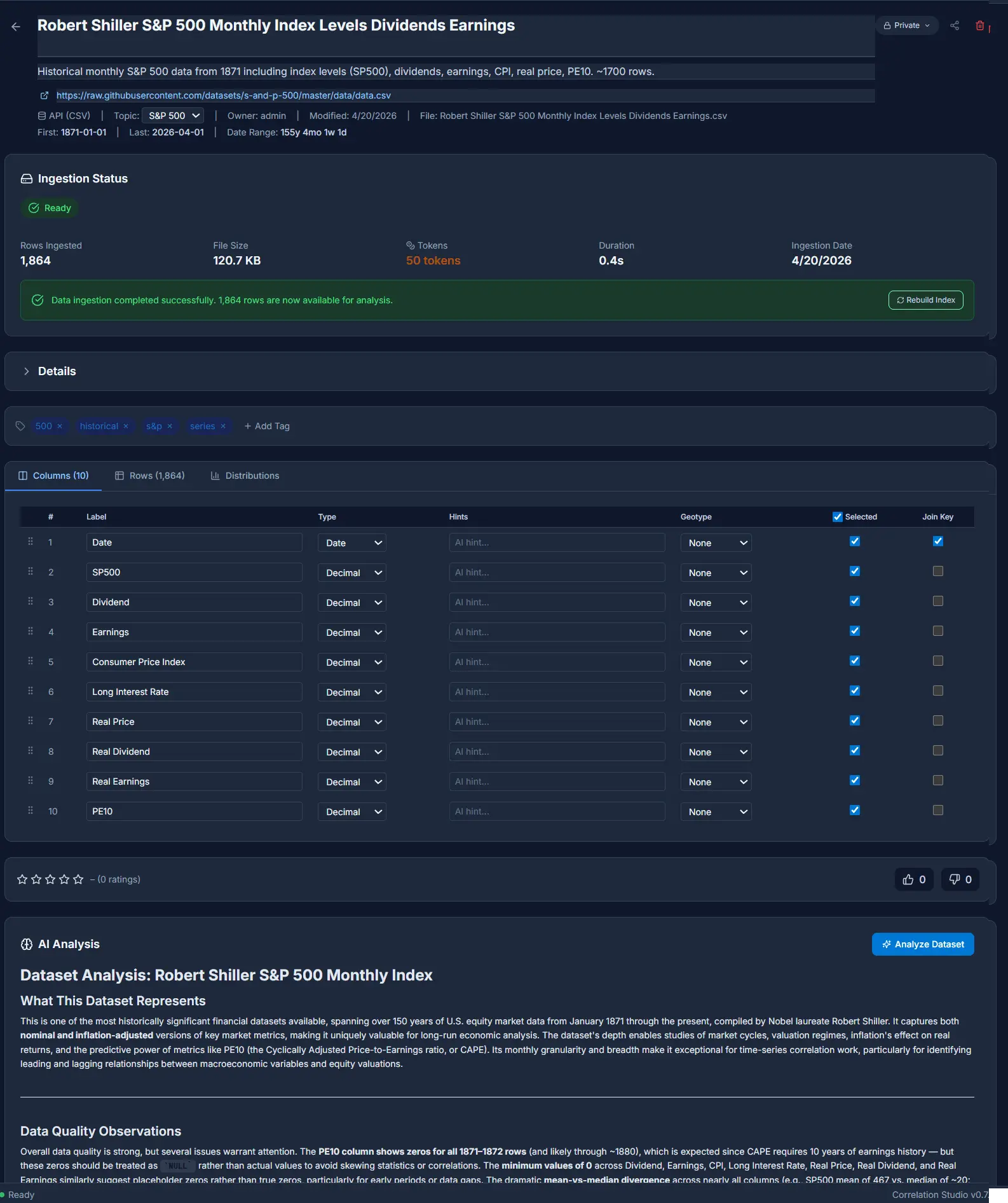Open the Topic S&P 500 dropdown
The image size is (1008, 1203).
(x=173, y=116)
